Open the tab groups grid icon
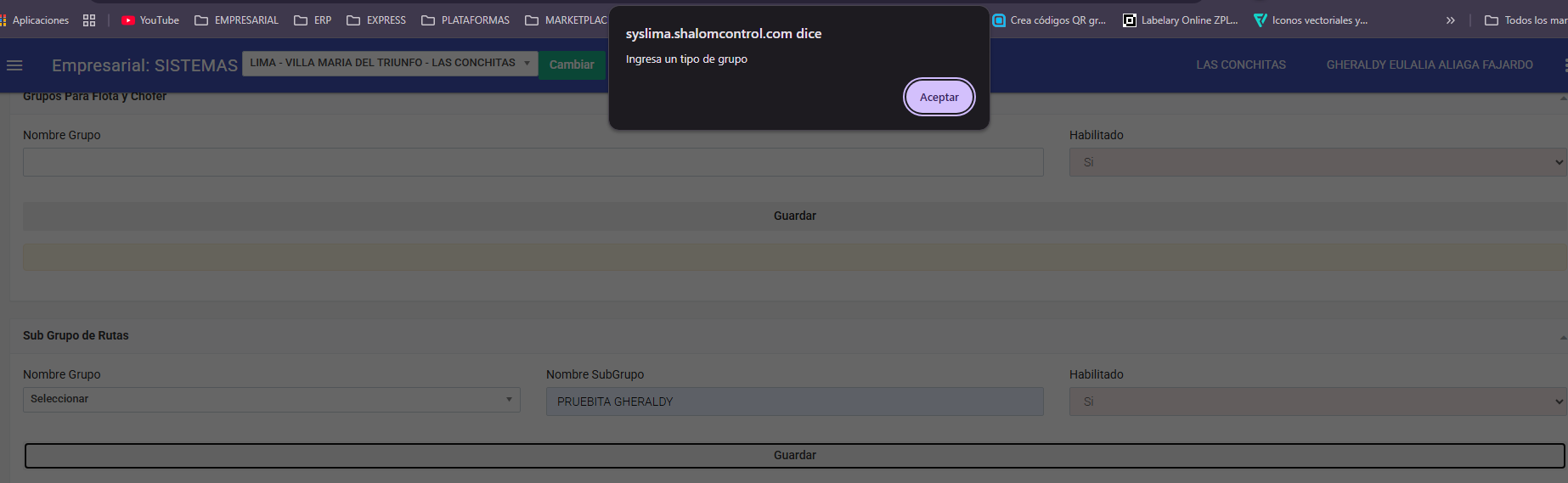 (x=89, y=20)
